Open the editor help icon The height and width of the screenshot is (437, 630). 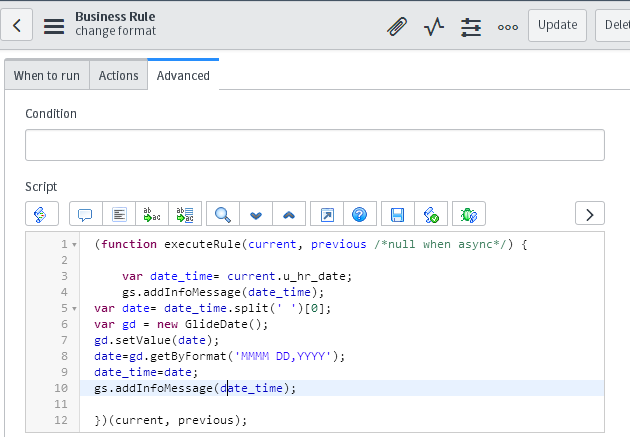[360, 214]
